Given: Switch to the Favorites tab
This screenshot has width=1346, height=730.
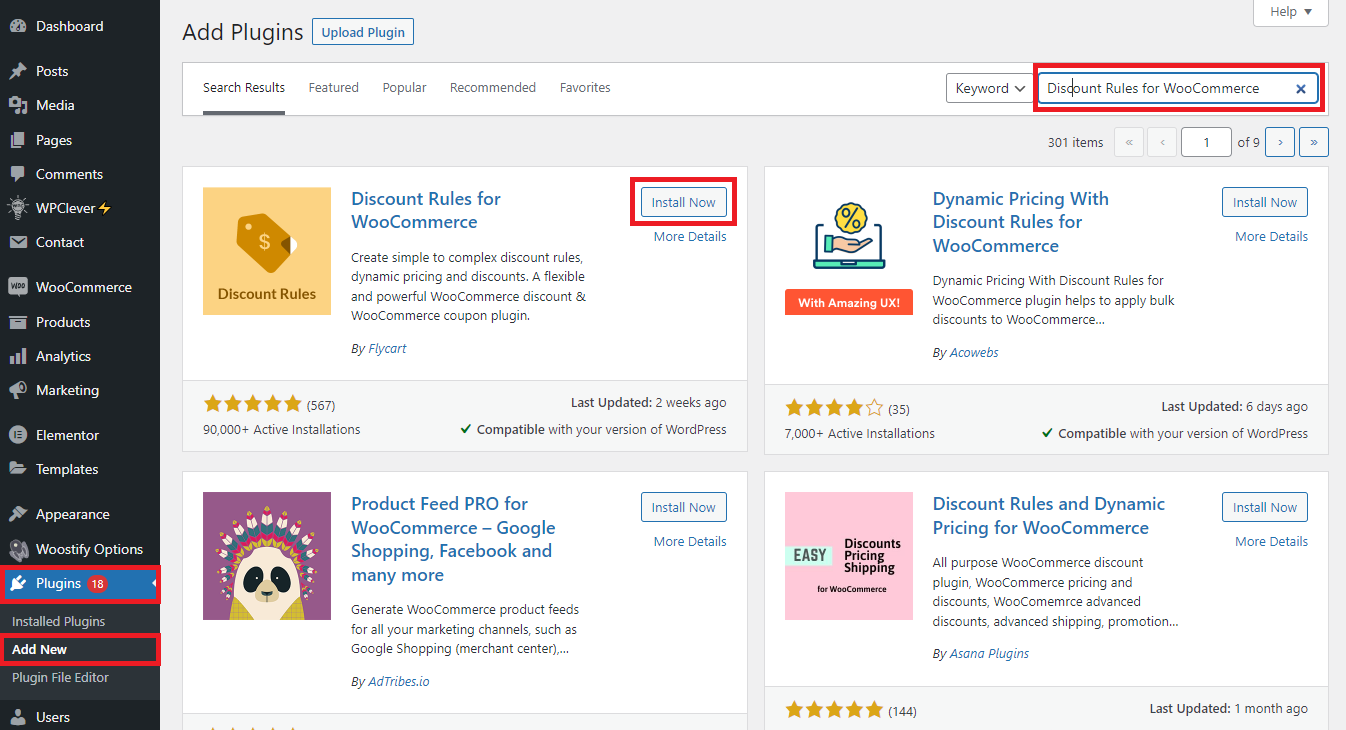Looking at the screenshot, I should coord(585,88).
